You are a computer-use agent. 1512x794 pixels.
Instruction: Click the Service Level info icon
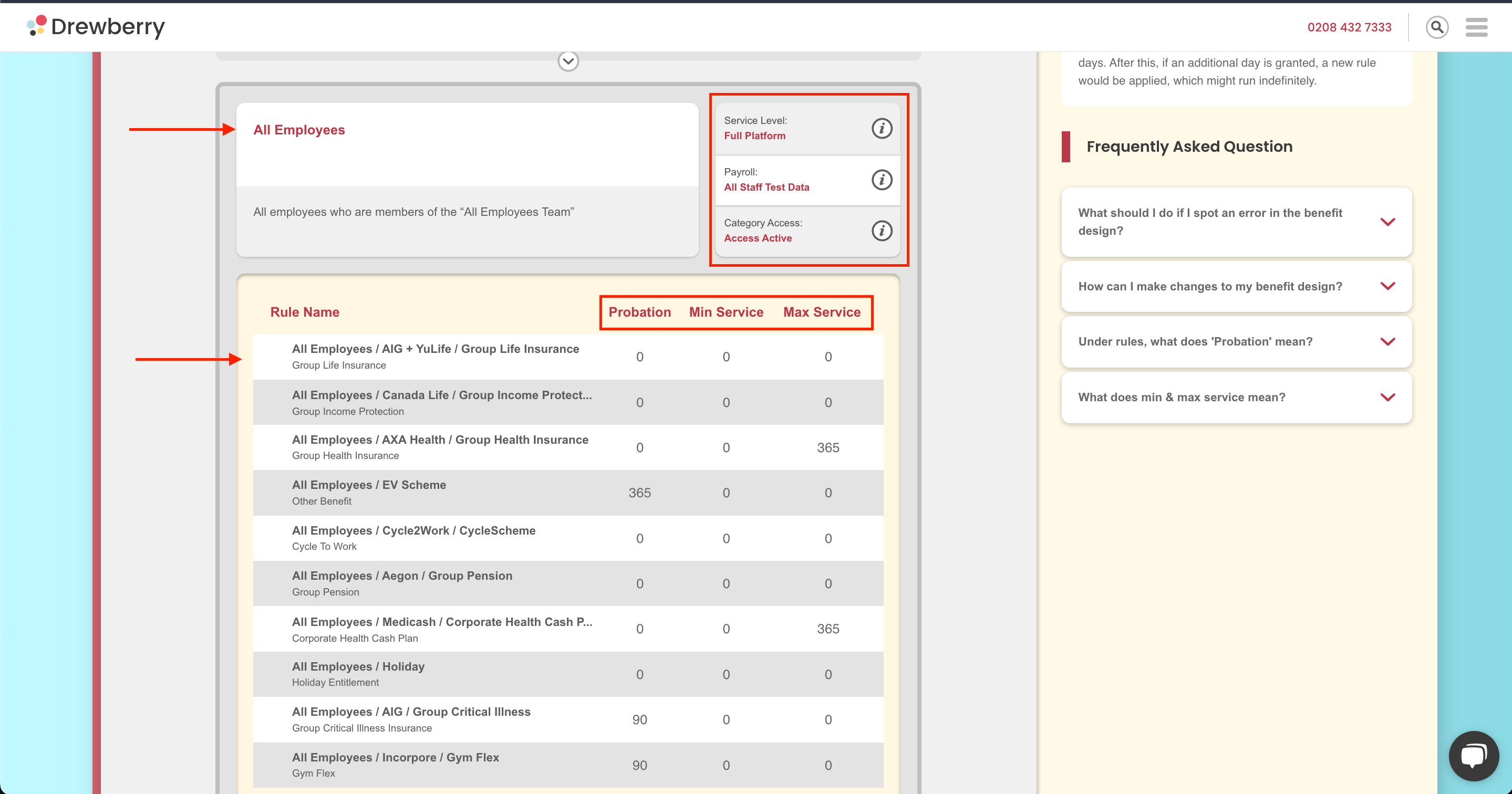882,128
